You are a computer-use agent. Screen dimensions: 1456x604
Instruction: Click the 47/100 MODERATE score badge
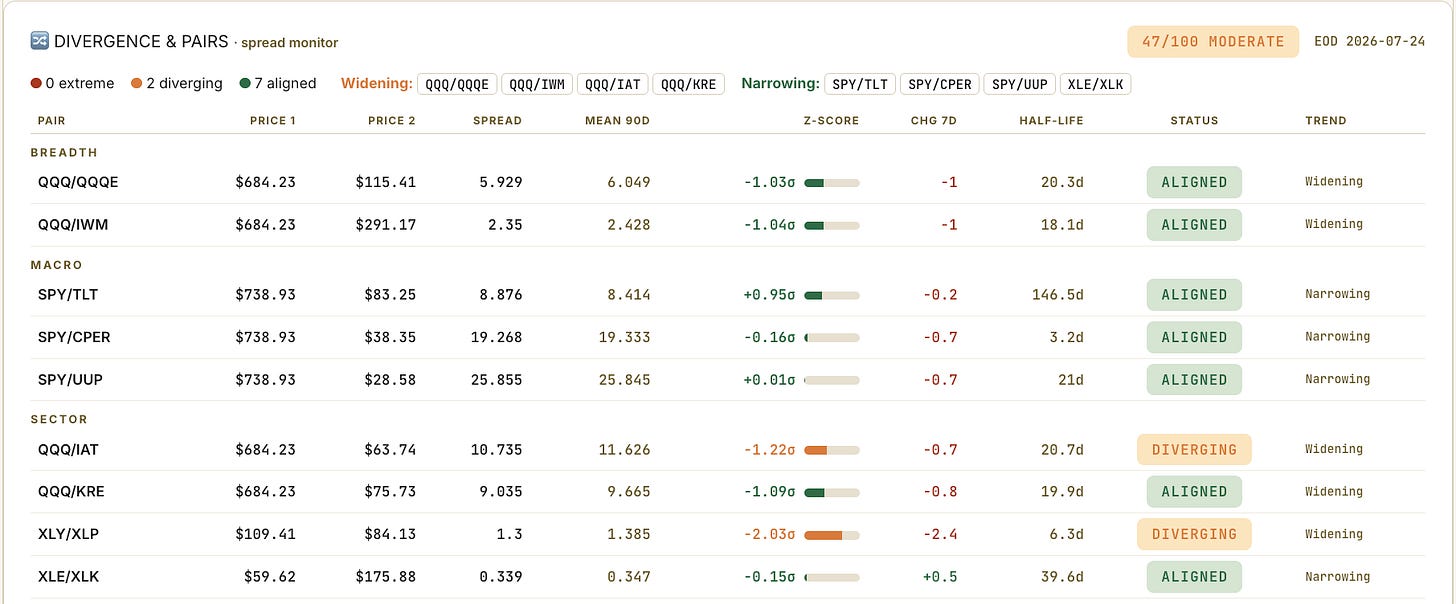coord(1213,42)
